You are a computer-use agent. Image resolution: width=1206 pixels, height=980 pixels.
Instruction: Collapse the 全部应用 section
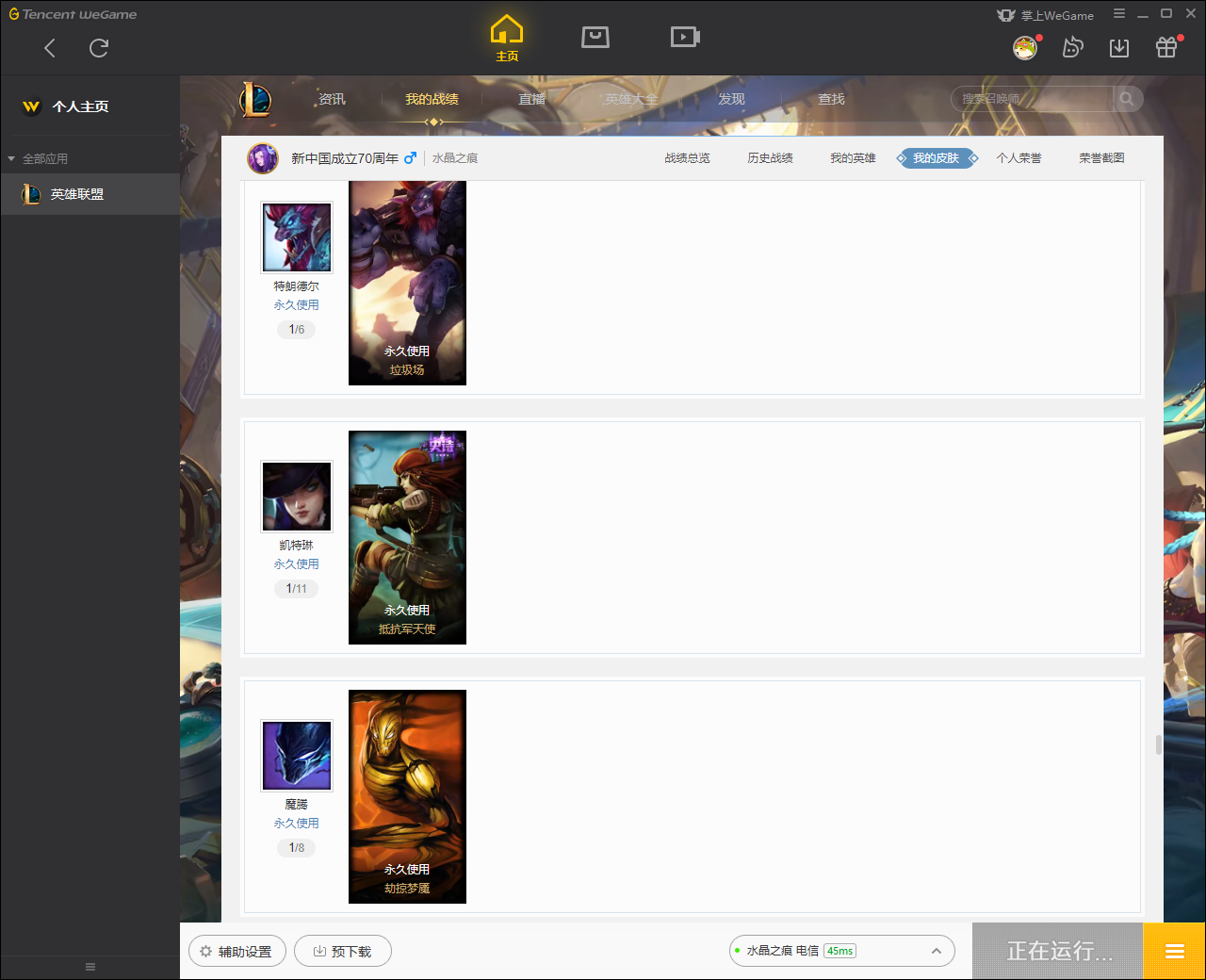coord(38,158)
